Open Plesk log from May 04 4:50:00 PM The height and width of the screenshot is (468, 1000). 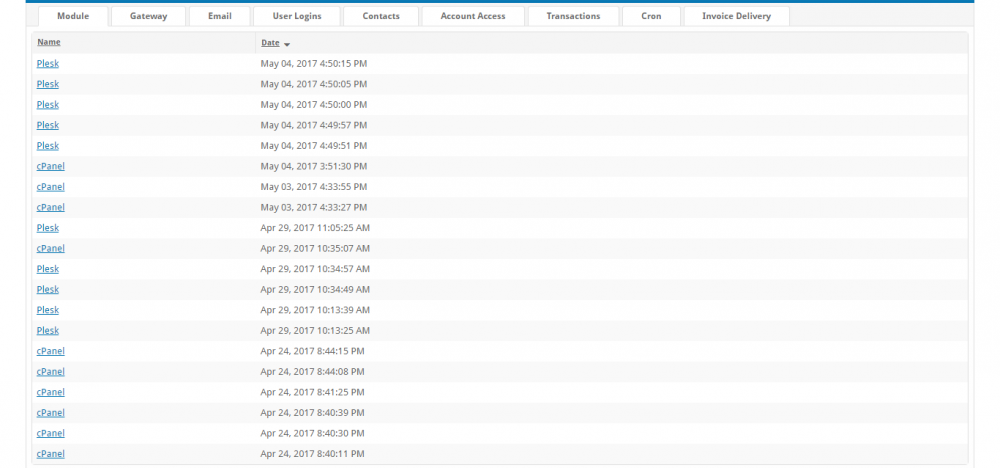(48, 105)
